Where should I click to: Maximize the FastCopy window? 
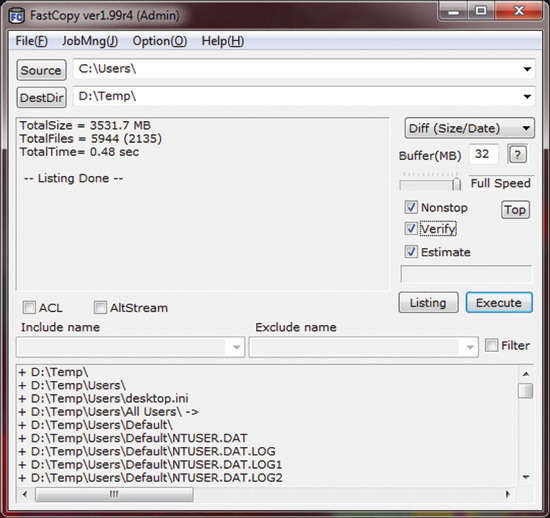[x=481, y=12]
